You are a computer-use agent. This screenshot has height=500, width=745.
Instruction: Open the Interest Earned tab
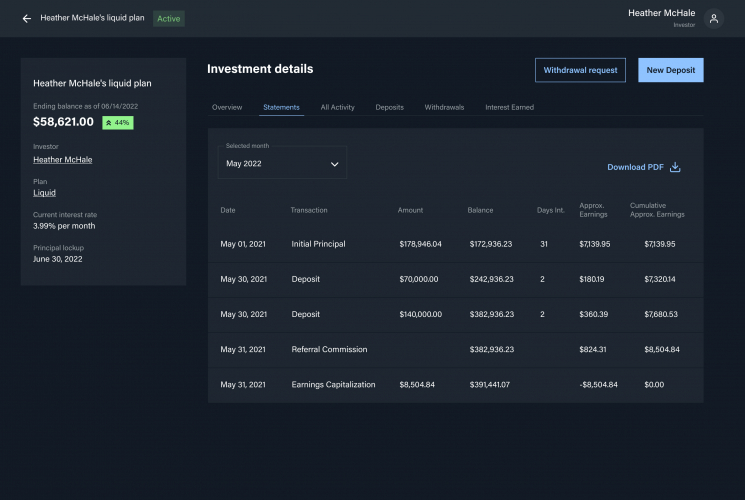point(509,107)
